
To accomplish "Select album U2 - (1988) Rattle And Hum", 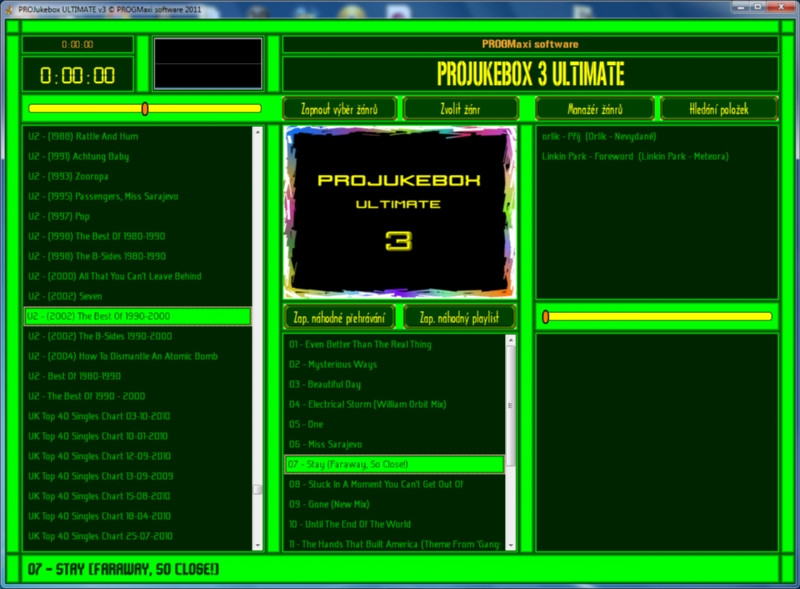I will click(x=137, y=136).
